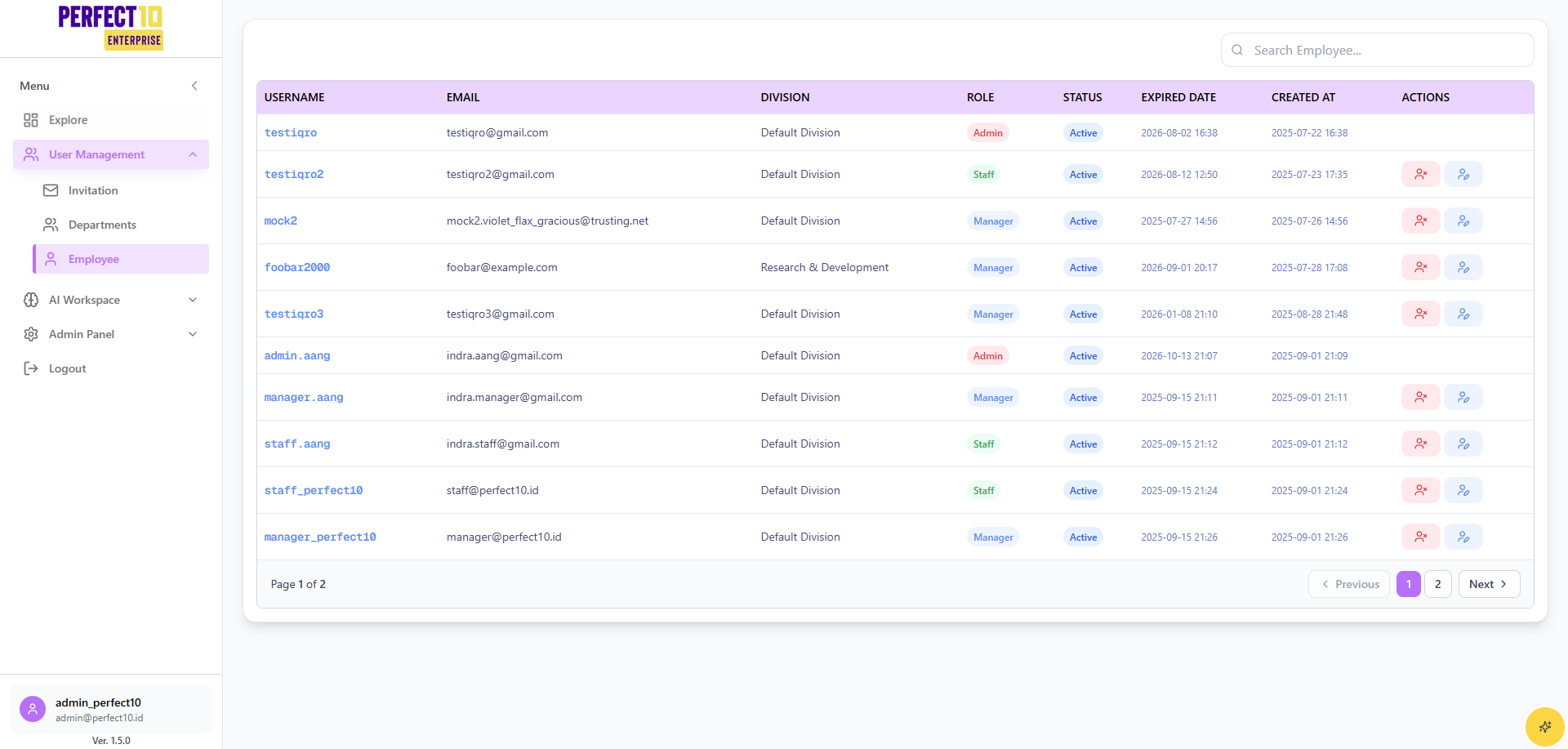Open the AI assistant sparkle button
Viewport: 1568px width, 749px height.
point(1544,726)
